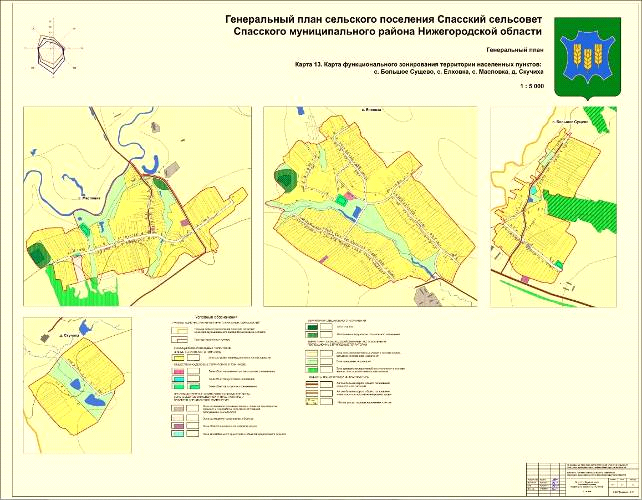Click the bright cyan zone swatch in legend
The width and height of the screenshot is (642, 500).
179,378
